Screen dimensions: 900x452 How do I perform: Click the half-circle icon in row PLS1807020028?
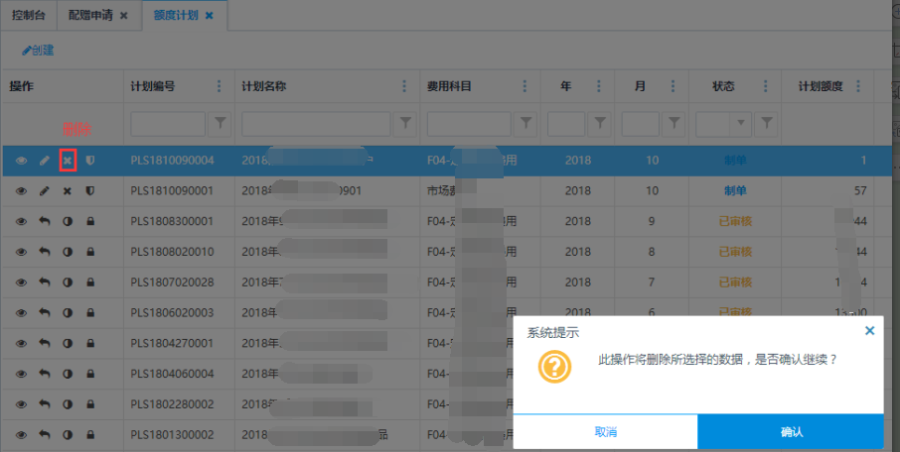pyautogui.click(x=67, y=283)
